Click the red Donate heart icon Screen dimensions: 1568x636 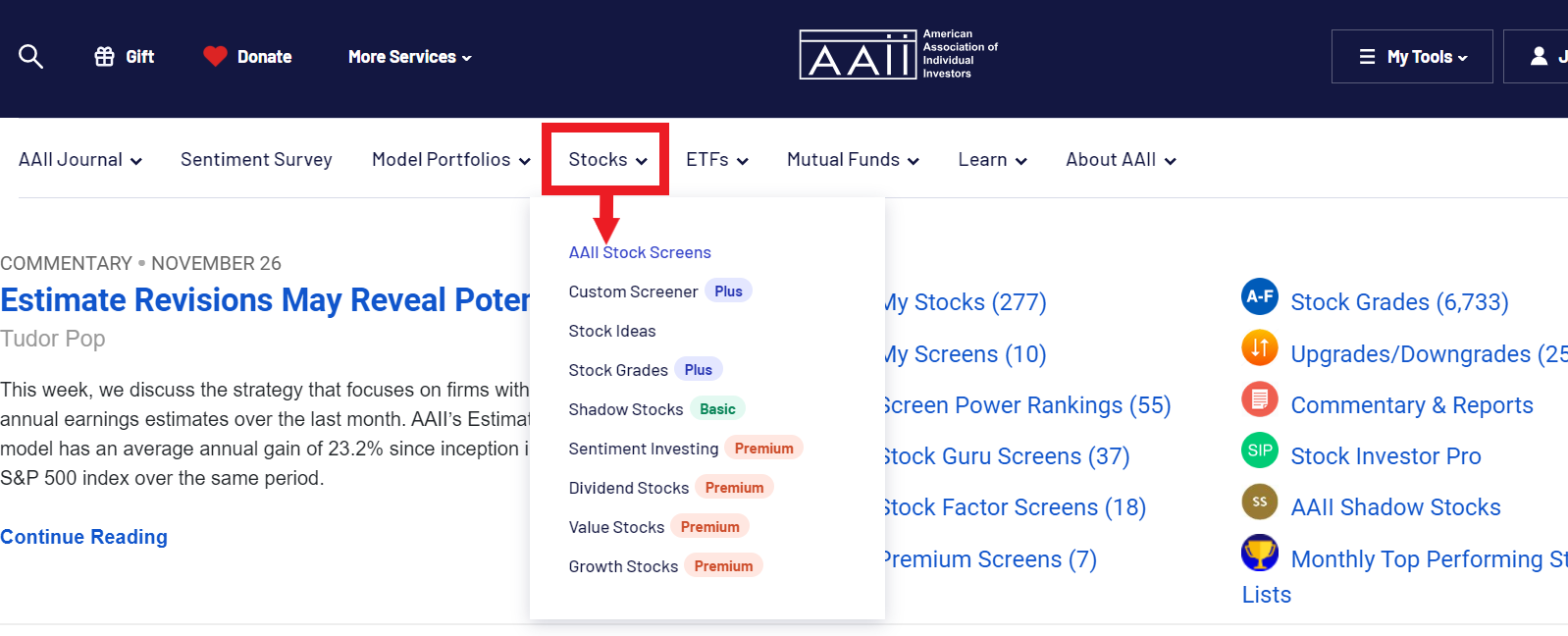(x=215, y=57)
